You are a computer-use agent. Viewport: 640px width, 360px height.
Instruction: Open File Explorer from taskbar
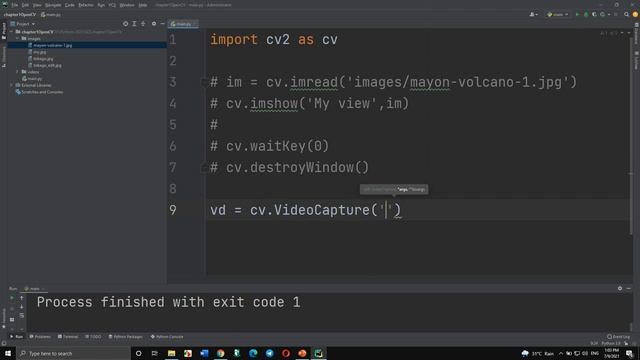(171, 353)
